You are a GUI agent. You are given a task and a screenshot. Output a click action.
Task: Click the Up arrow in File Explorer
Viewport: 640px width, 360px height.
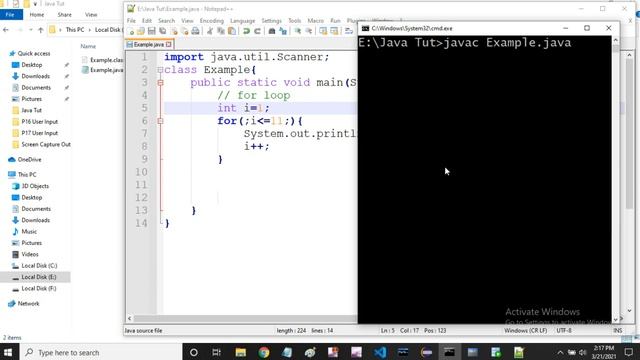(40, 30)
